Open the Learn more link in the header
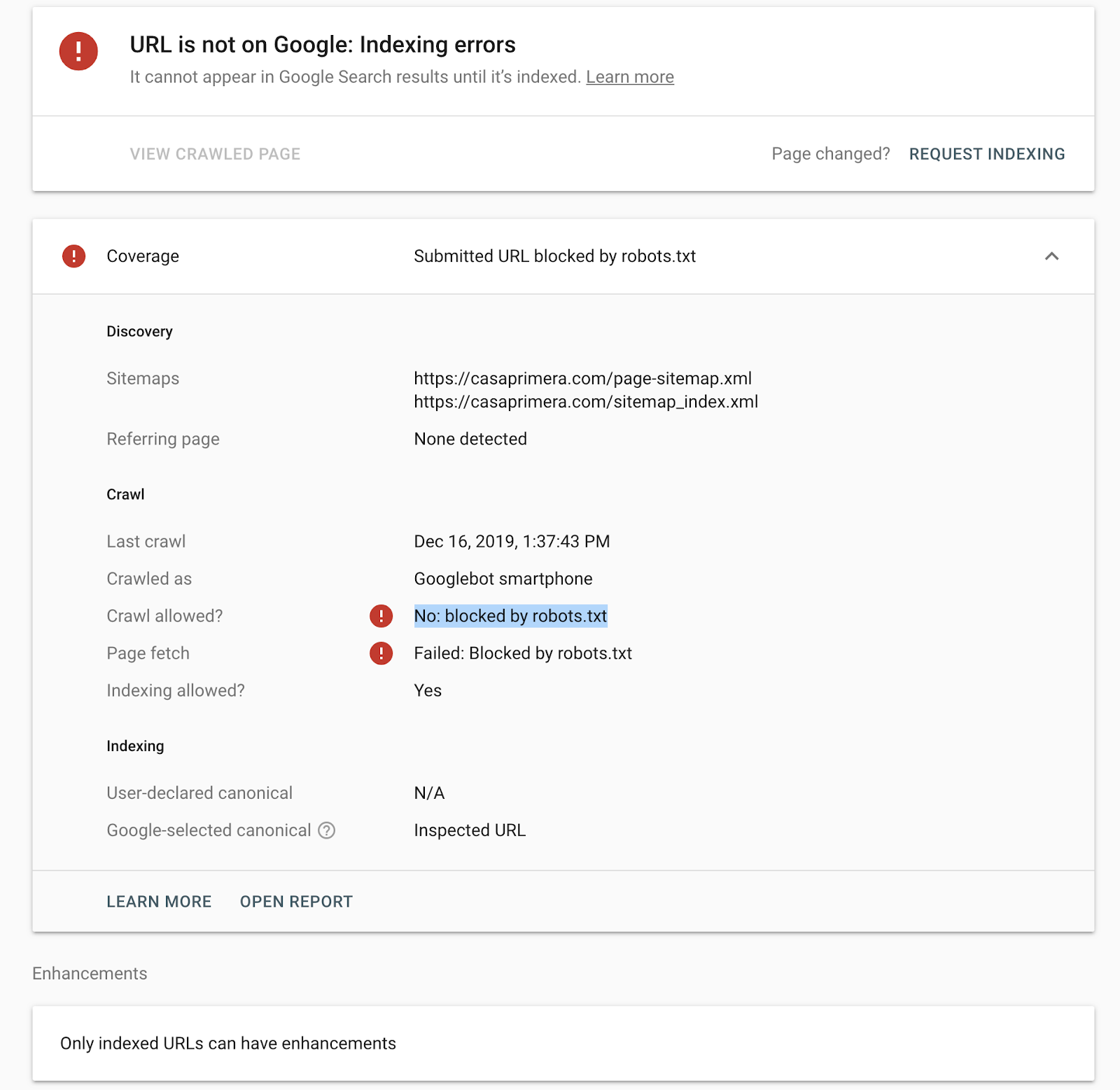The image size is (1120, 1090). pos(630,77)
